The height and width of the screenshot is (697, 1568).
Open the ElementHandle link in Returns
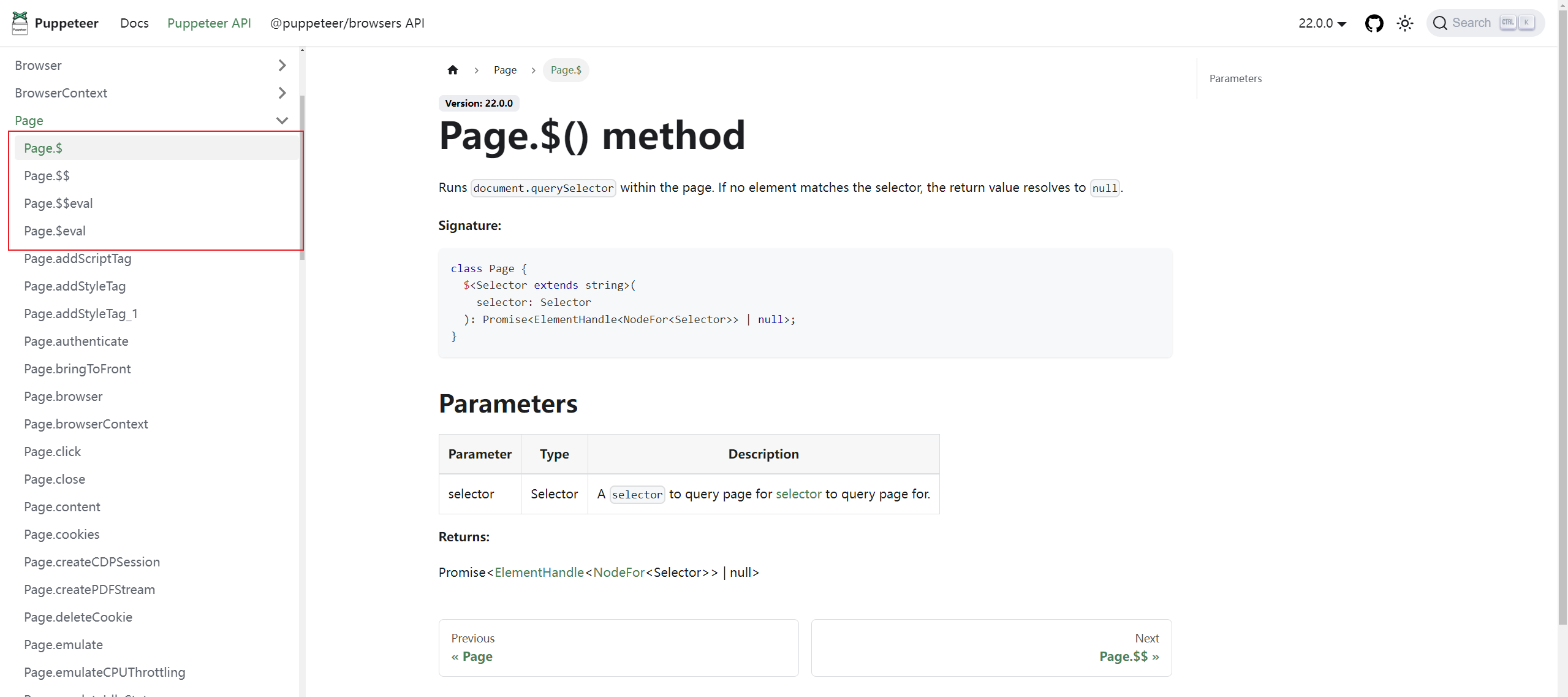point(539,572)
